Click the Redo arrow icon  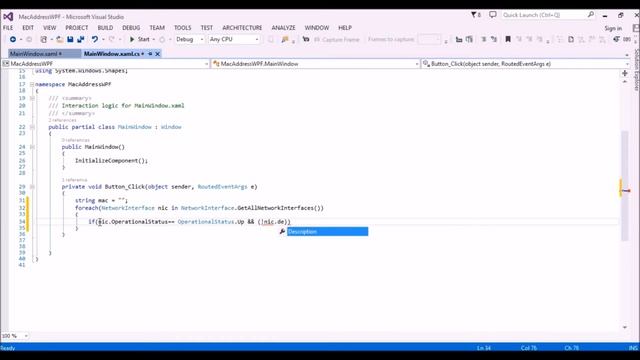point(111,40)
